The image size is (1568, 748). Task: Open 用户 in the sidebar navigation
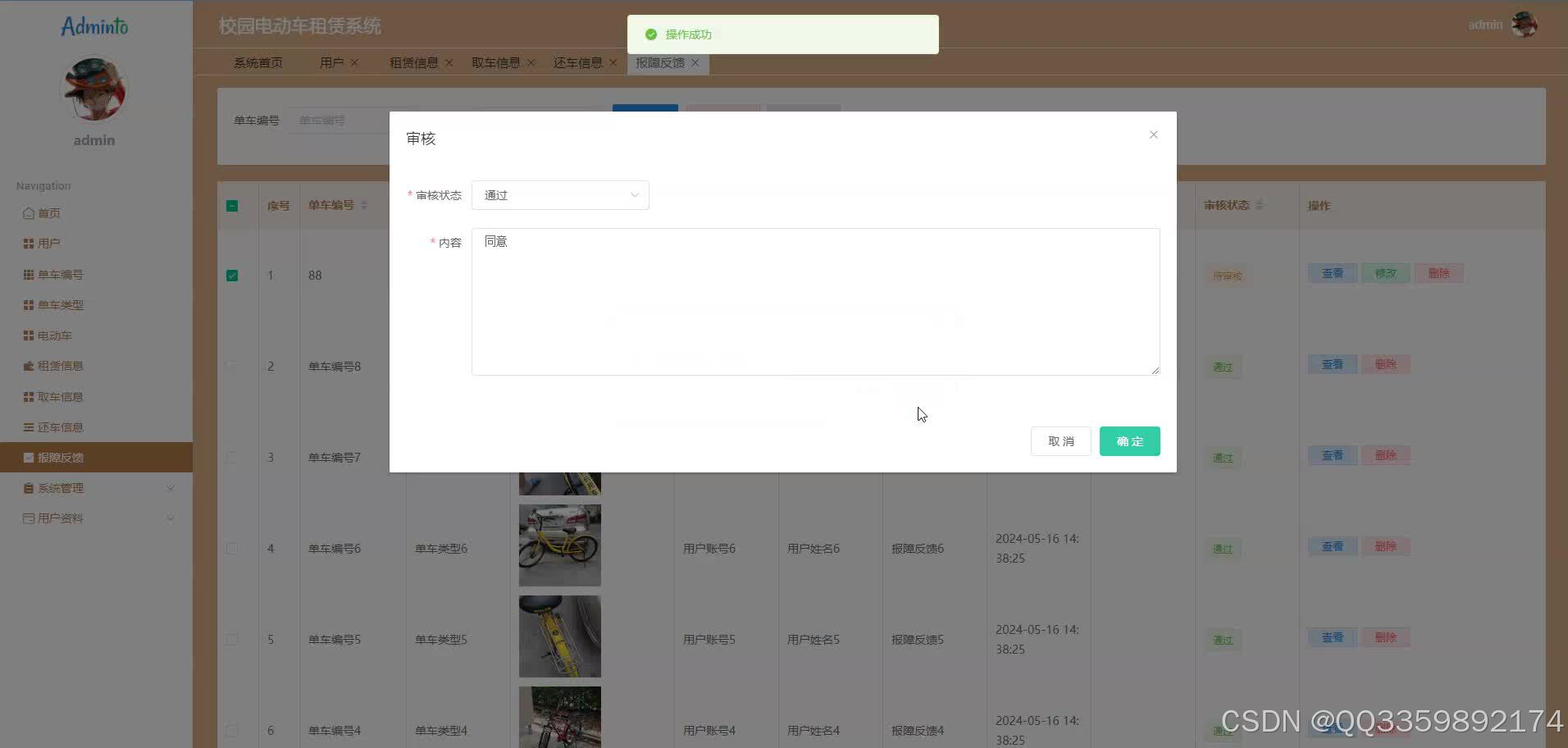pyautogui.click(x=96, y=244)
